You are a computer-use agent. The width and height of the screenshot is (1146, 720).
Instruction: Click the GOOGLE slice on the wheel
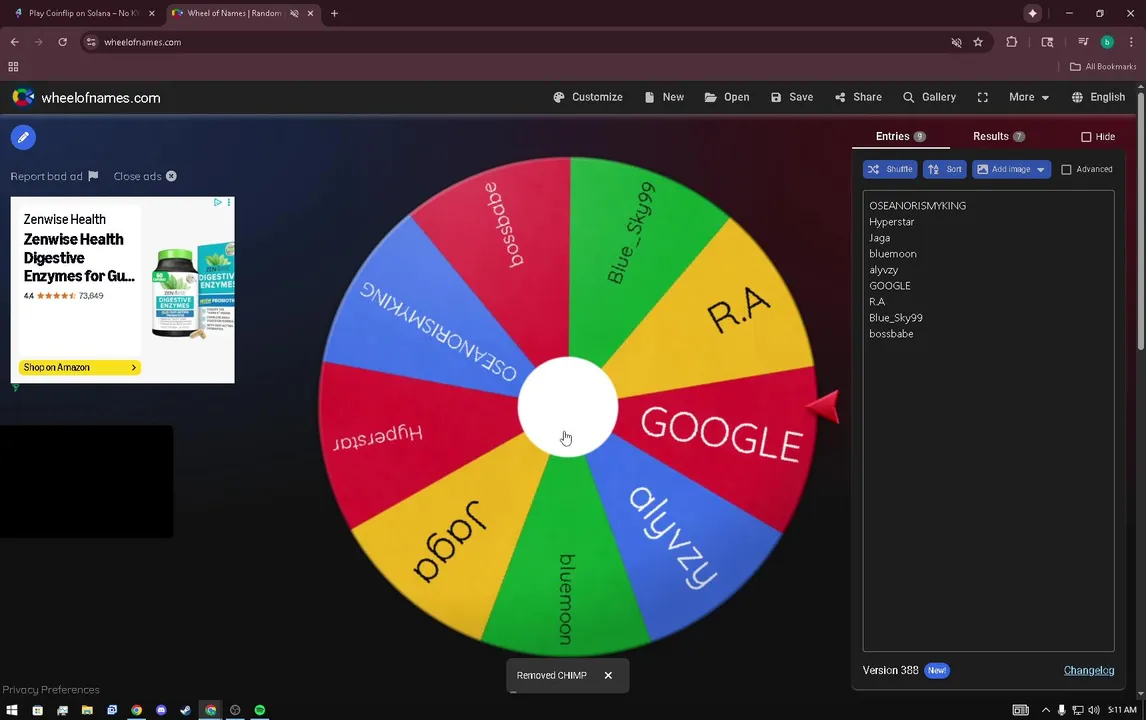720,433
